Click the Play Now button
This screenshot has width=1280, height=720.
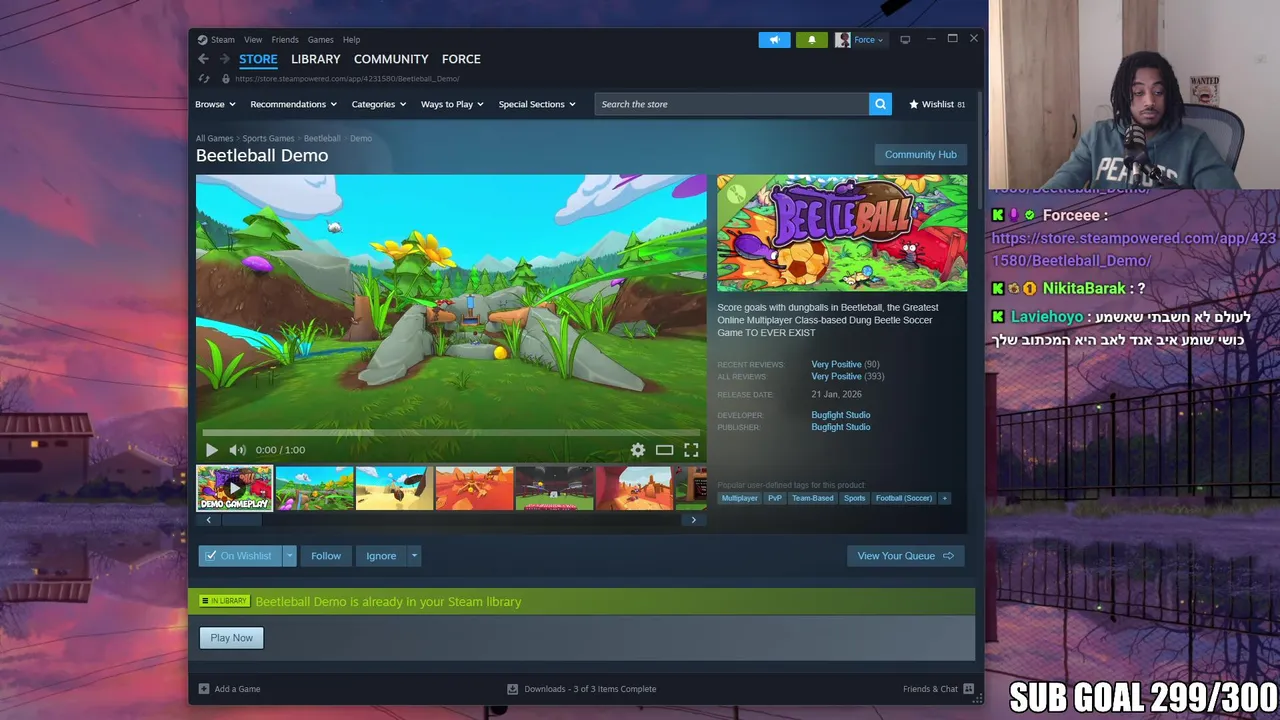coord(232,638)
